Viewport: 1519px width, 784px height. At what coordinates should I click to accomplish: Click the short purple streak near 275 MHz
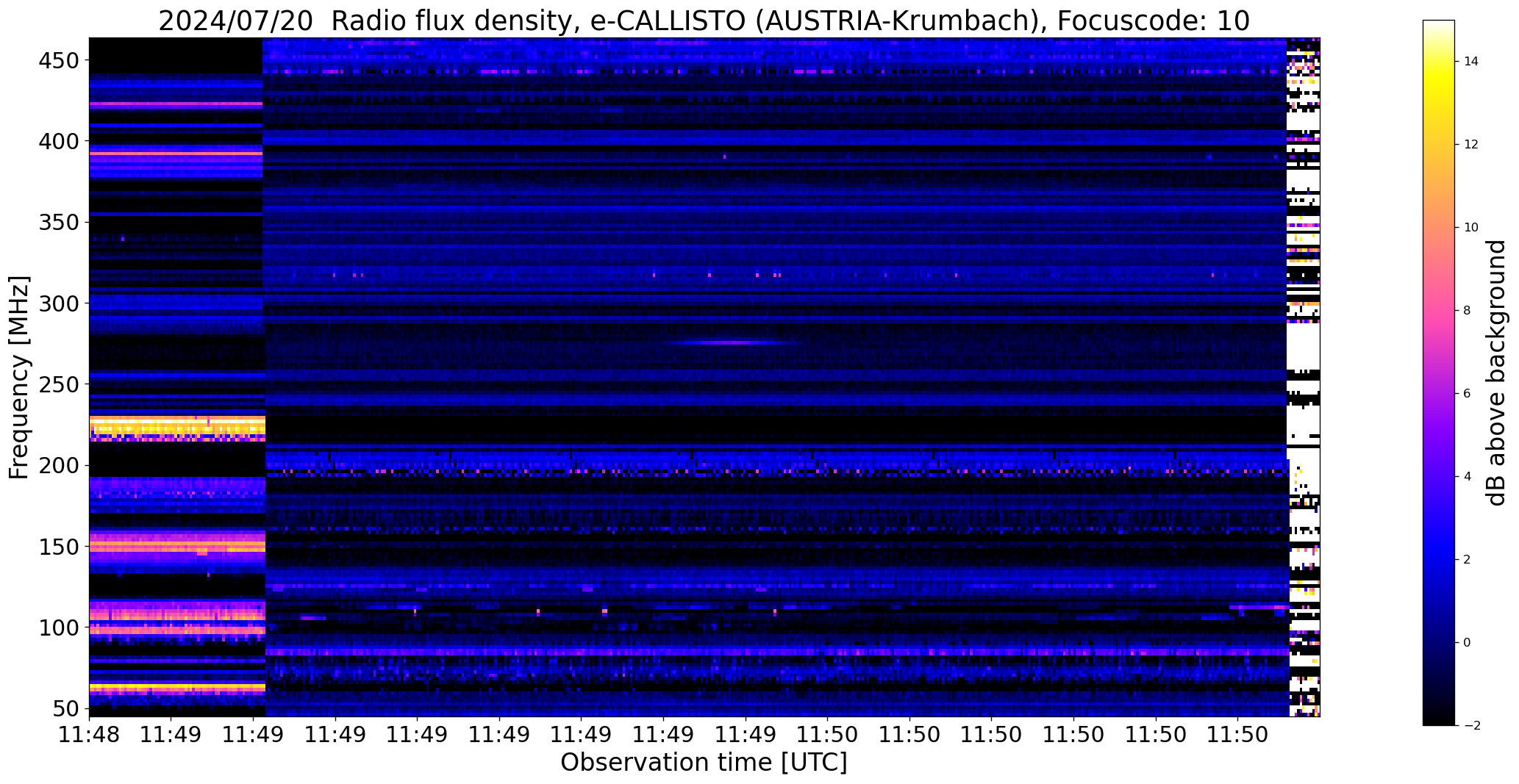pos(732,342)
